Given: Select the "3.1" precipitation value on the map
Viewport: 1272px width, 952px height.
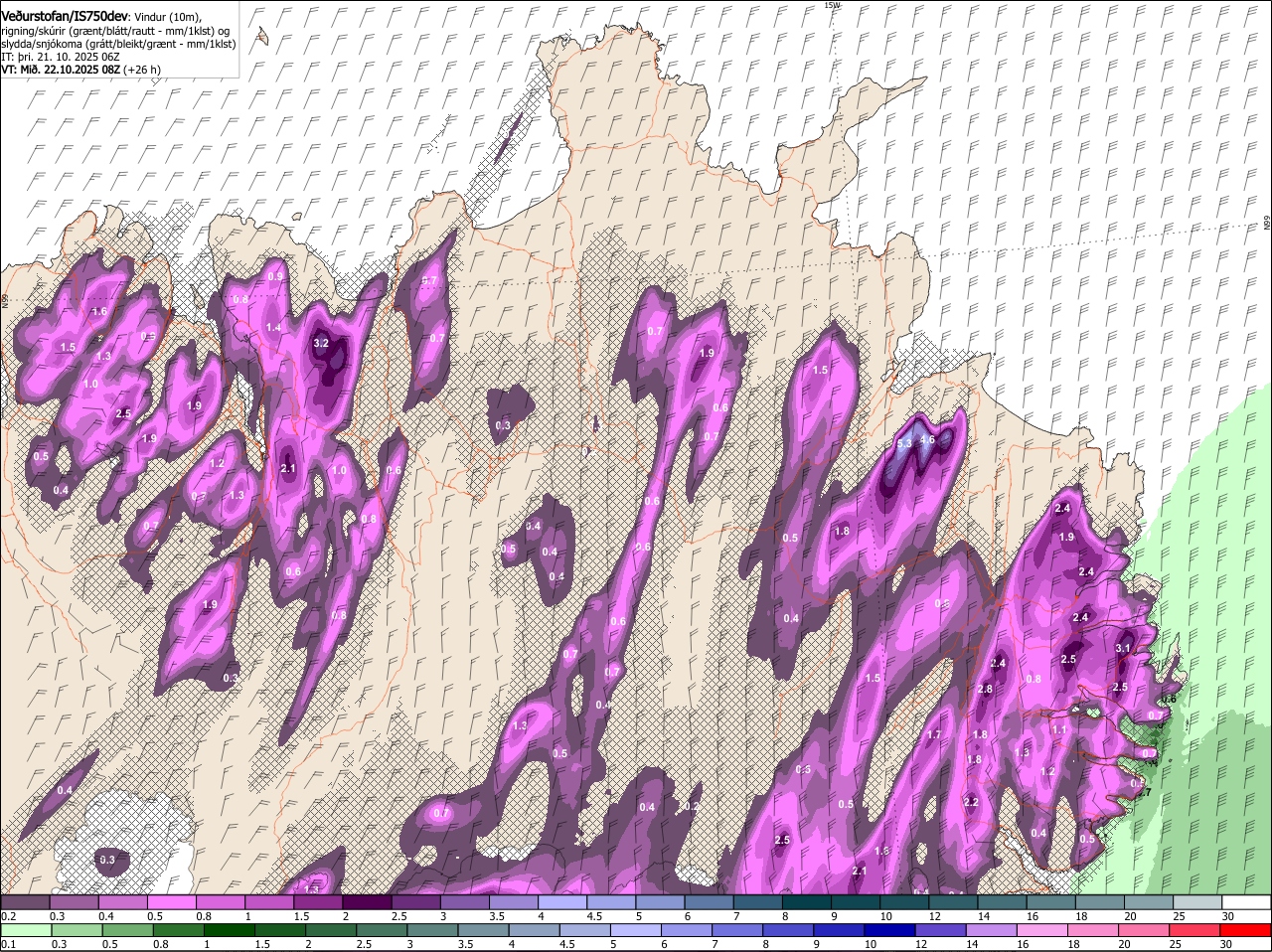Looking at the screenshot, I should 1124,648.
